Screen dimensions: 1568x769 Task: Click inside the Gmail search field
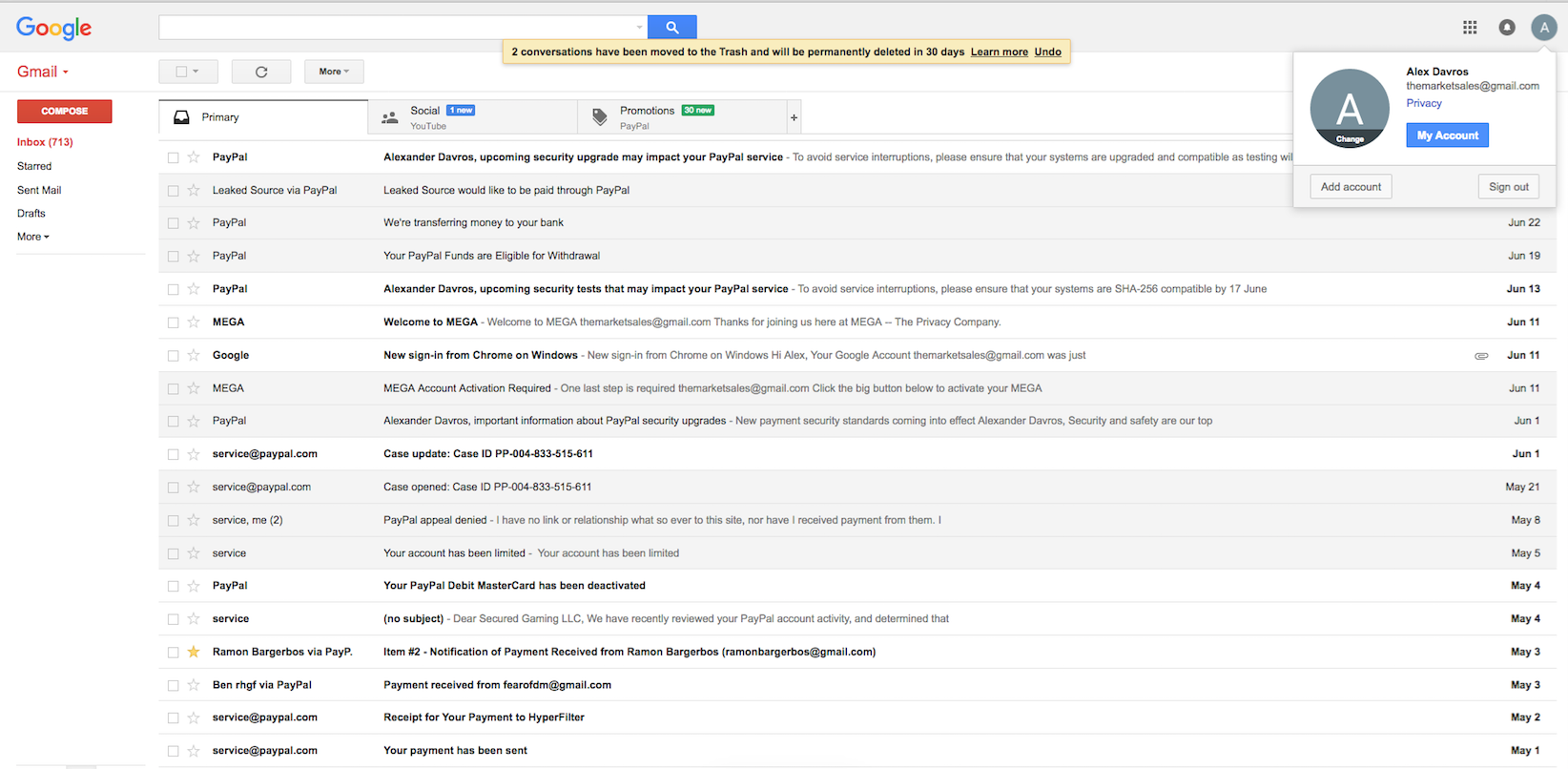tap(396, 28)
